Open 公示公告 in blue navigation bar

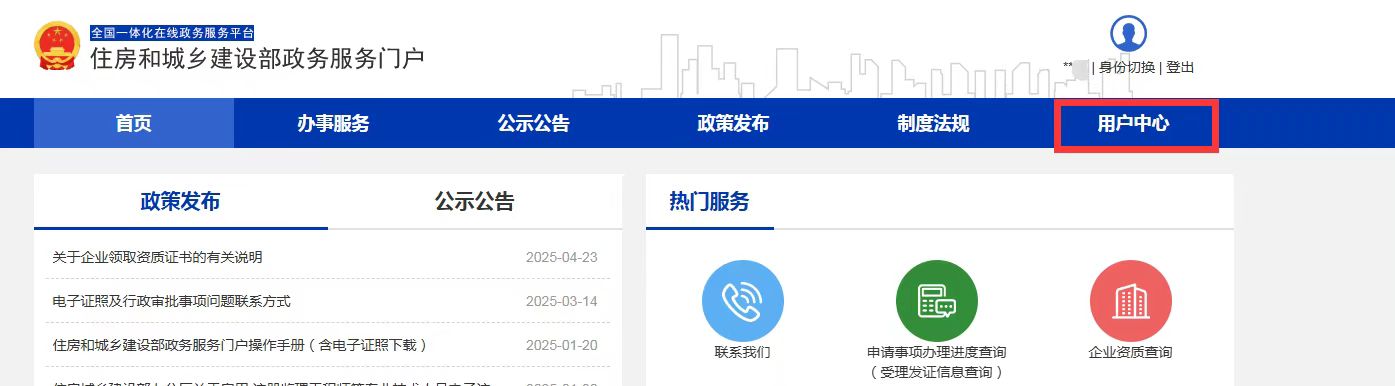(x=533, y=123)
